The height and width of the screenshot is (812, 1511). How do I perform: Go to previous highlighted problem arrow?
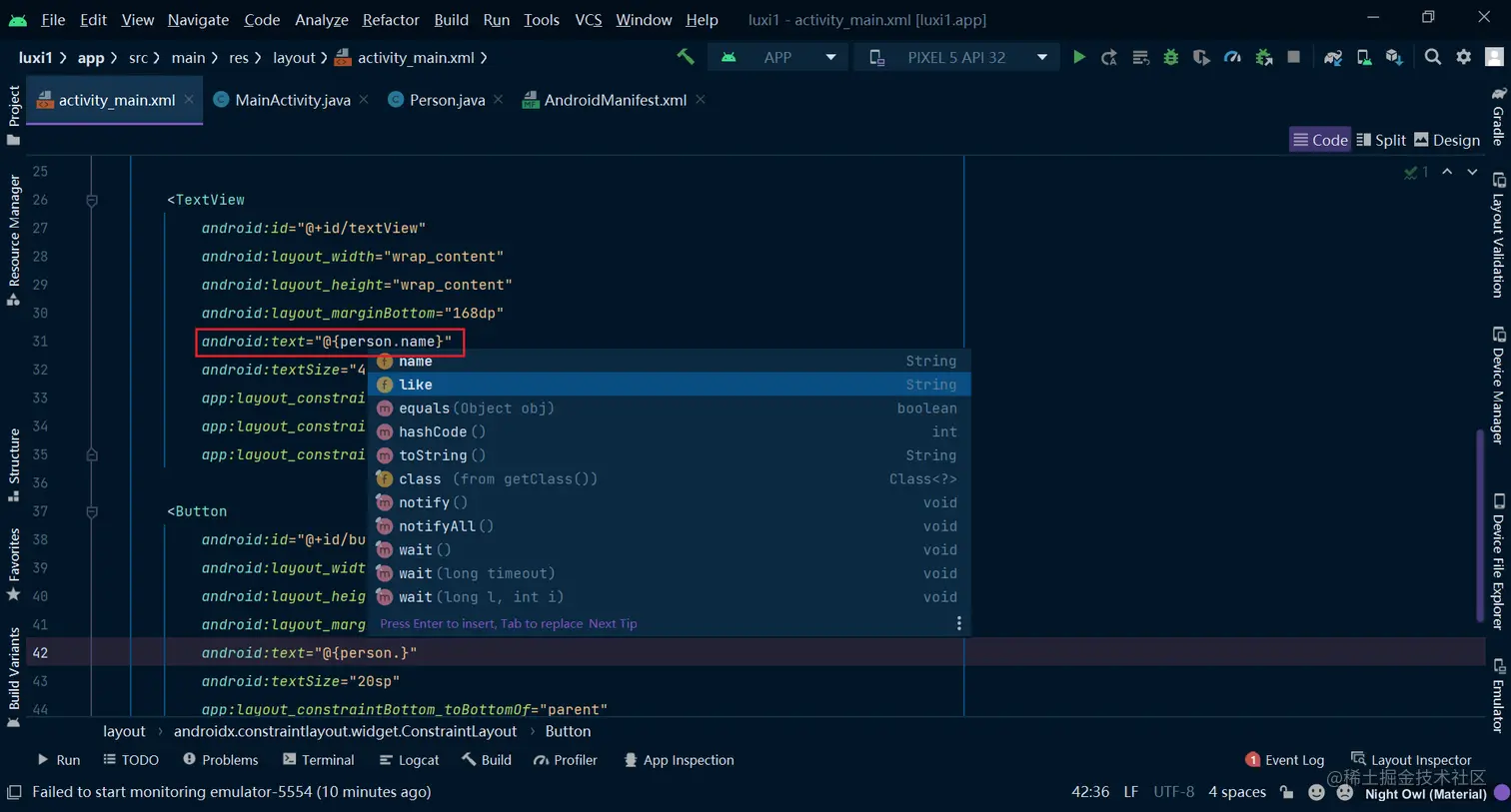coord(1447,172)
